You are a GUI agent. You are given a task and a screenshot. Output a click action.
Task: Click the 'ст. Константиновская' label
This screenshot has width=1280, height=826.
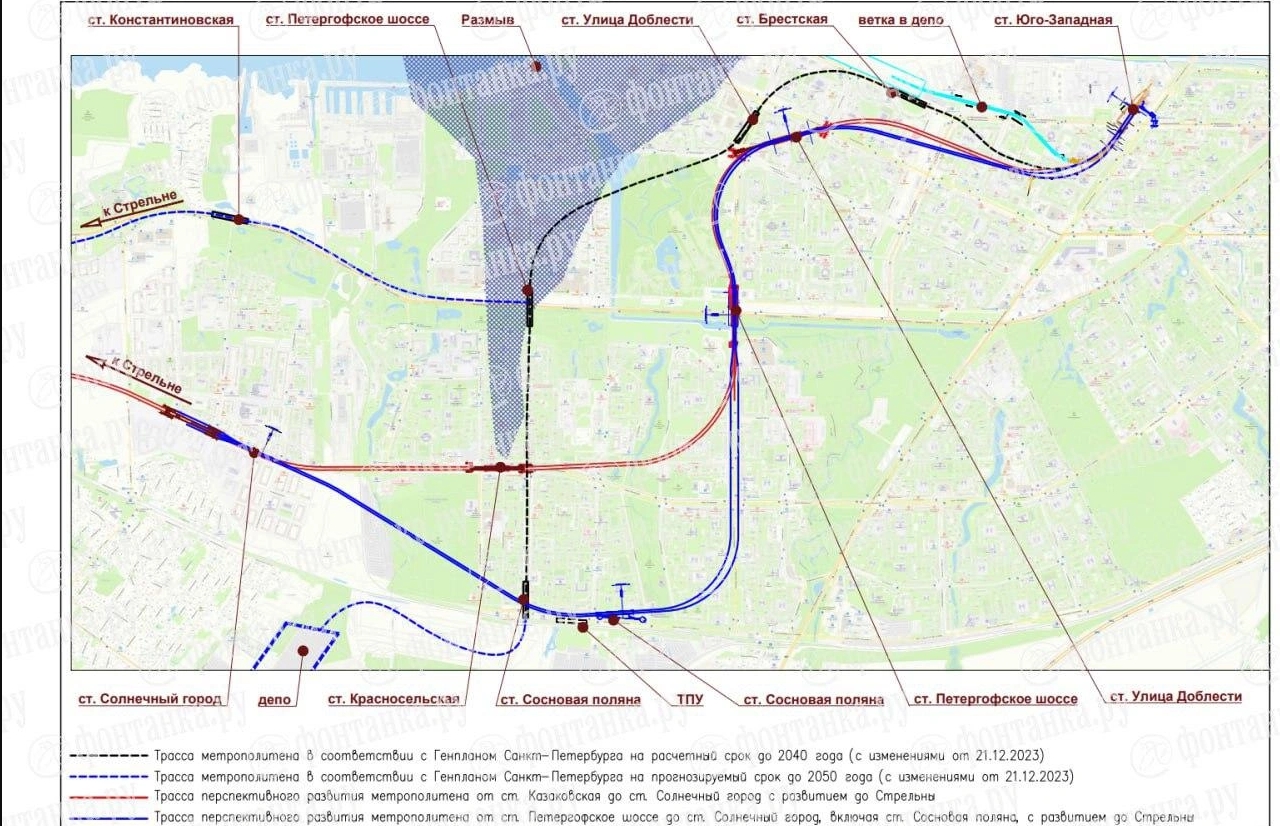[161, 20]
